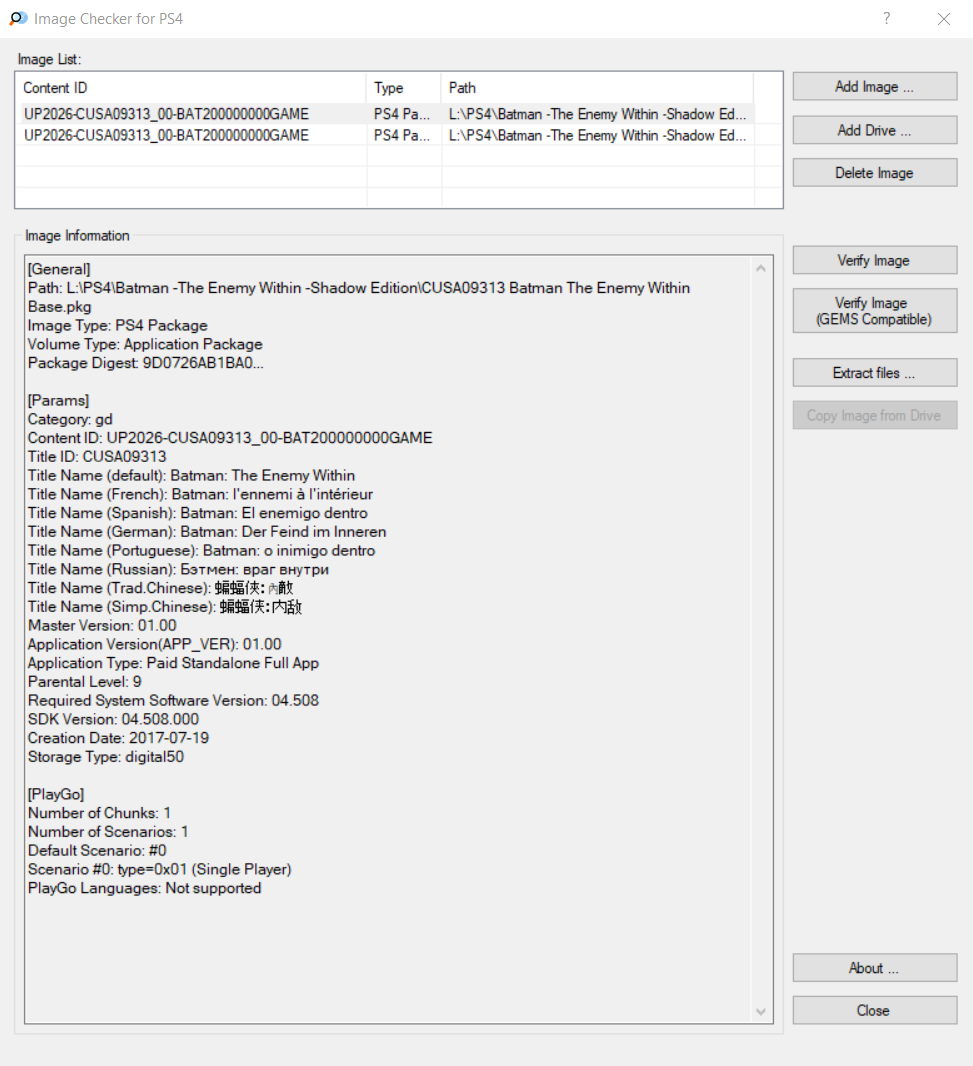Click the scroll down arrow in Image Information
The image size is (973, 1066).
point(761,1012)
